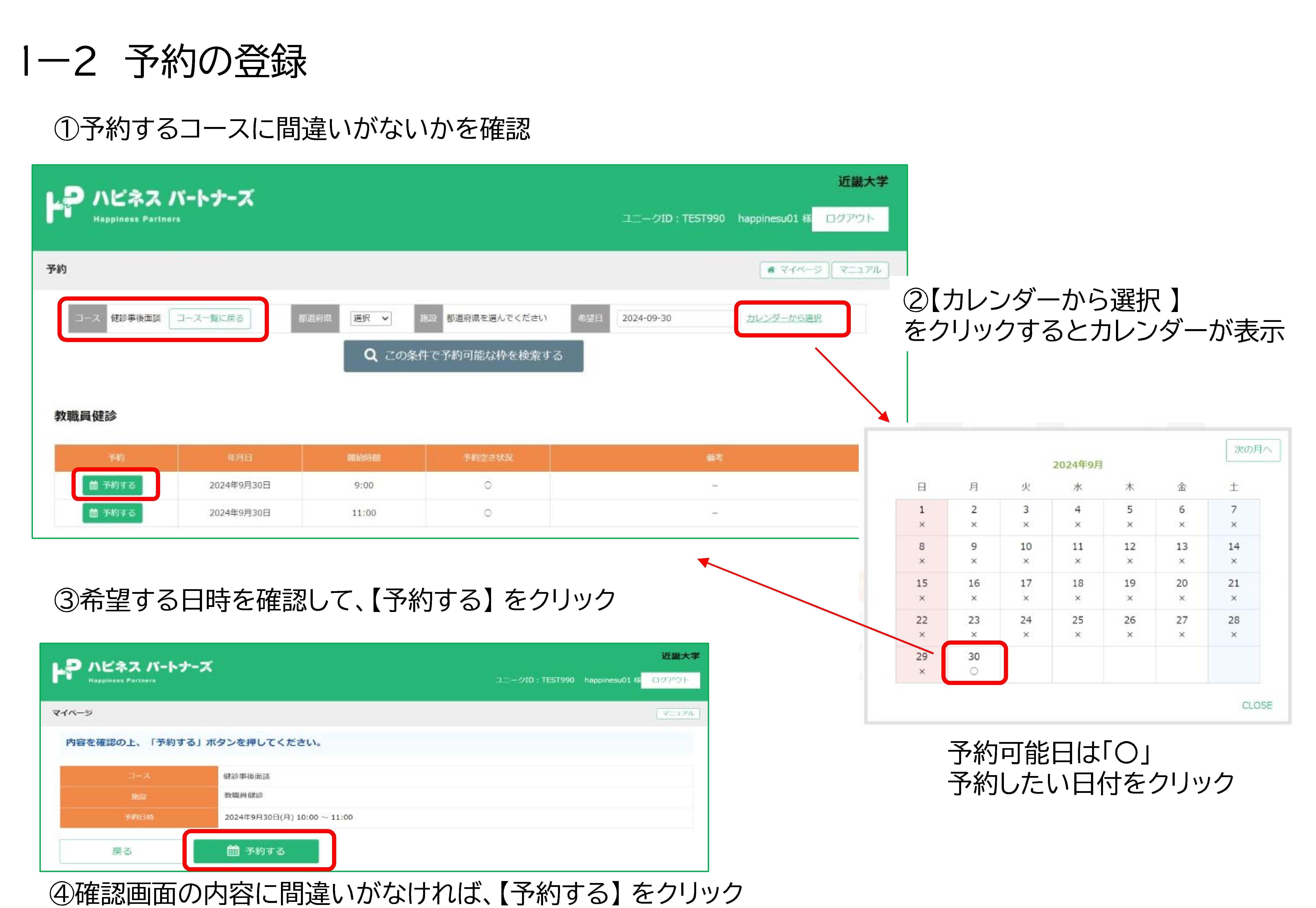Click the 土 weekday header in calendar
Viewport: 1316px width, 908px height.
pyautogui.click(x=1234, y=487)
